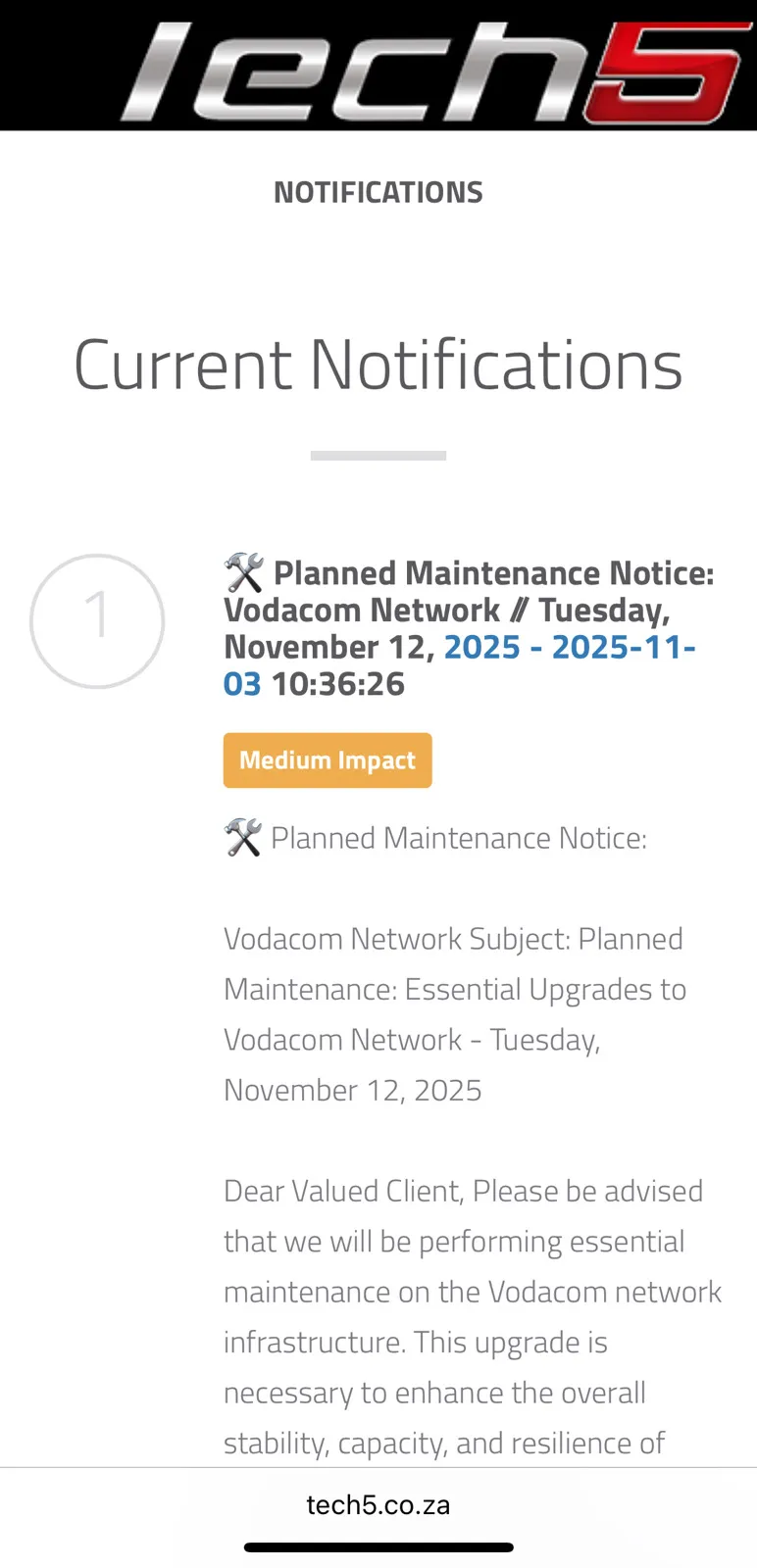Click the 'stability, capacity, and resilience' text line
The height and width of the screenshot is (1568, 757).
(443, 1444)
